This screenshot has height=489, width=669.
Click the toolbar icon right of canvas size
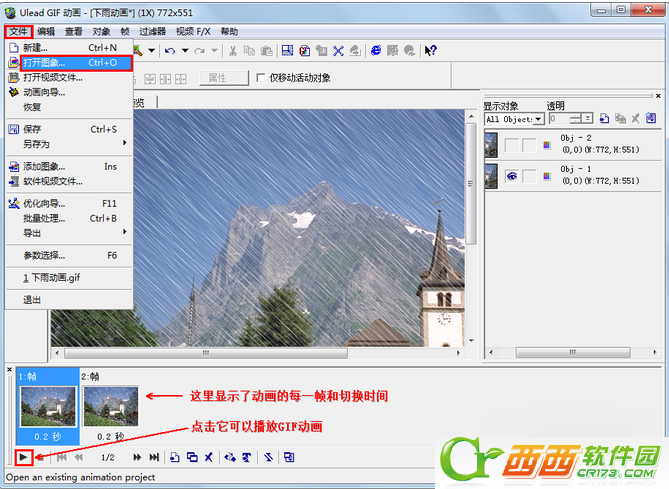pos(305,51)
